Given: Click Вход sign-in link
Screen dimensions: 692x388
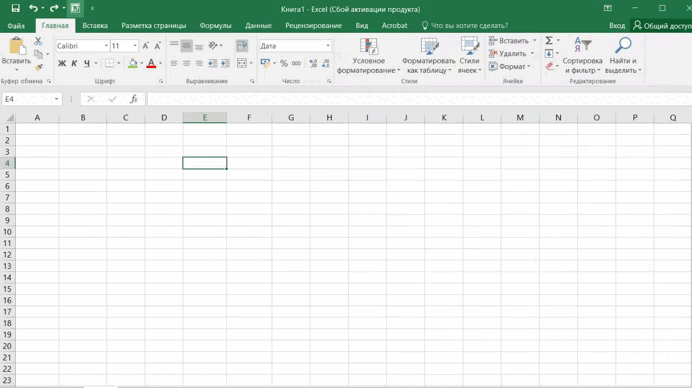Looking at the screenshot, I should click(617, 26).
